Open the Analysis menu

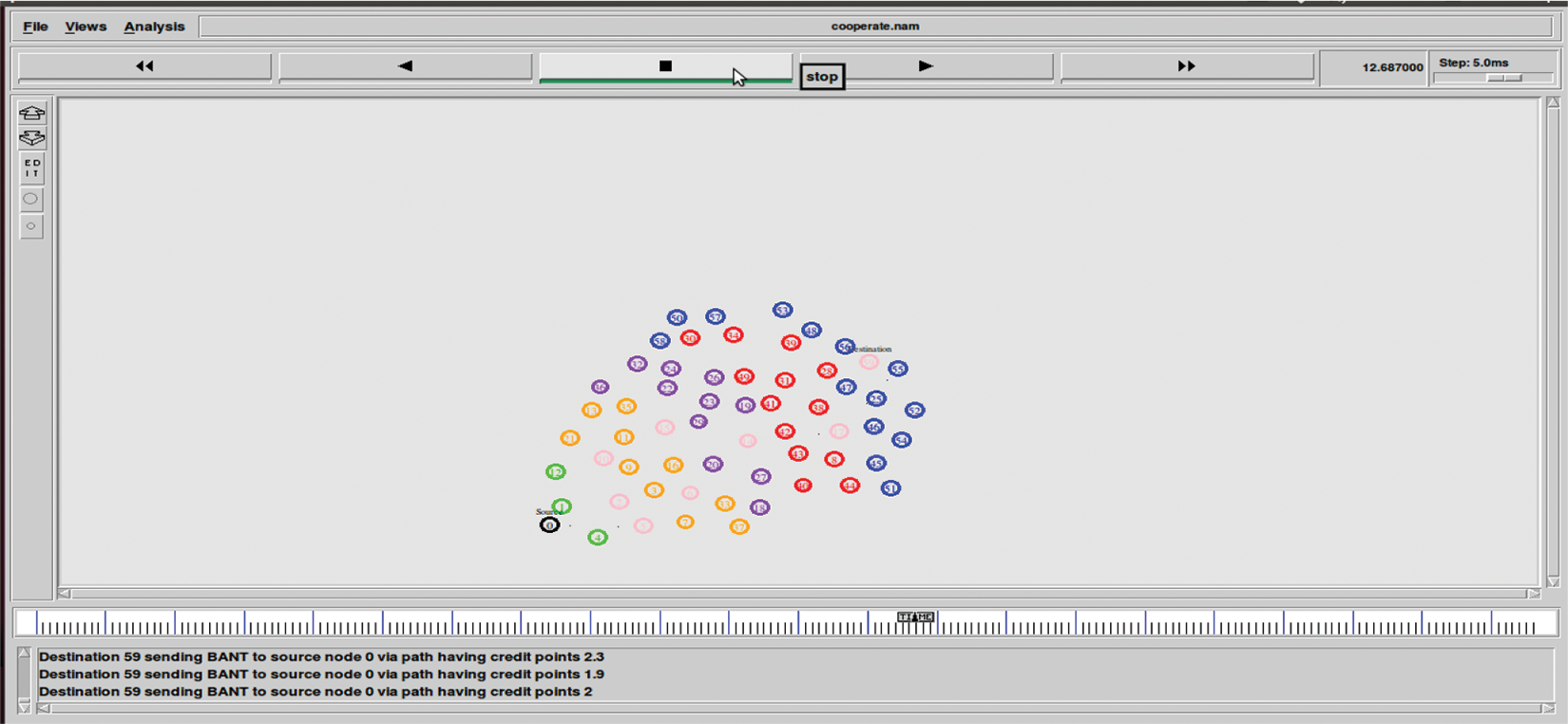coord(154,27)
